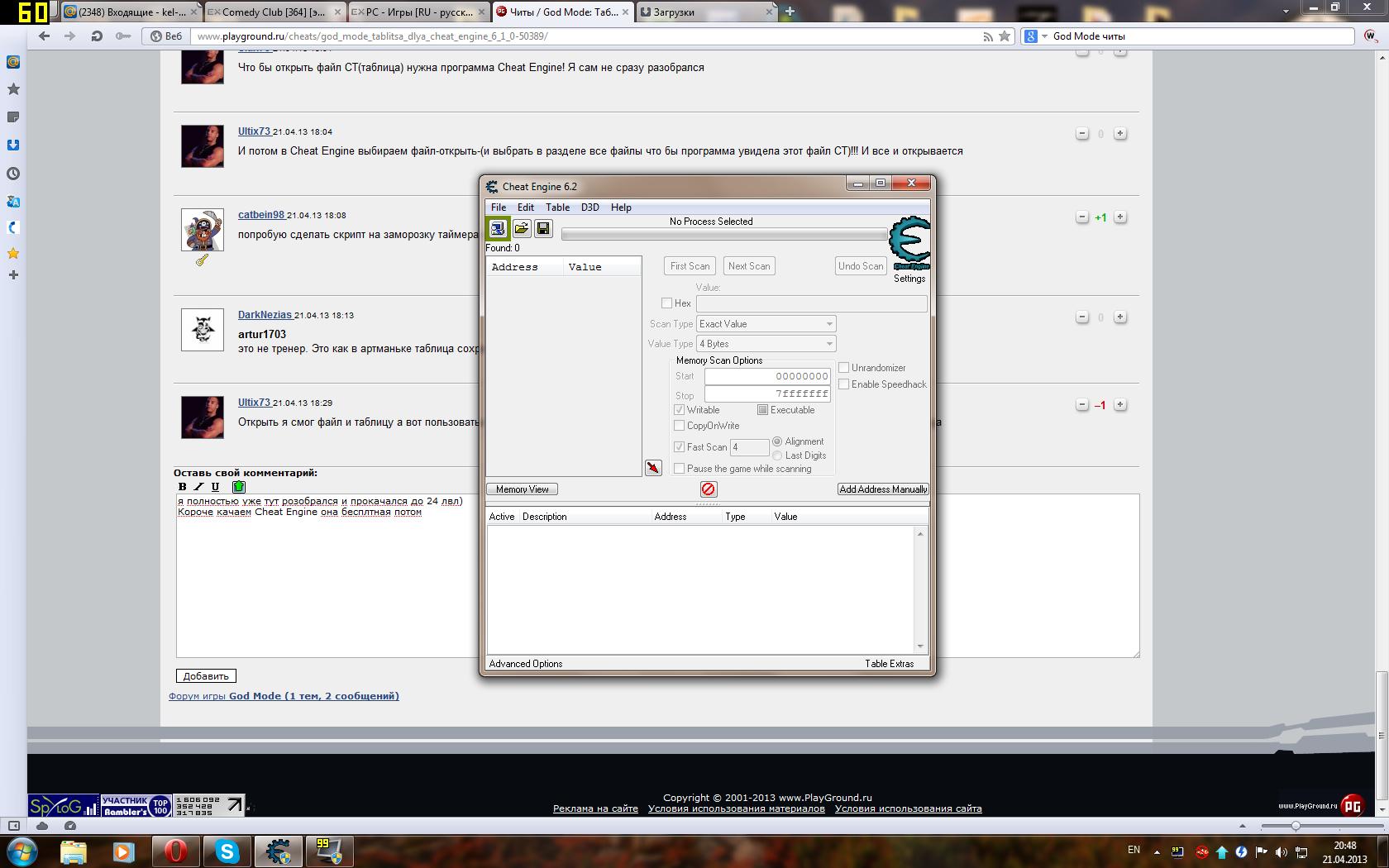Check the CopyOnWrite checkbox
The width and height of the screenshot is (1389, 868).
click(679, 426)
